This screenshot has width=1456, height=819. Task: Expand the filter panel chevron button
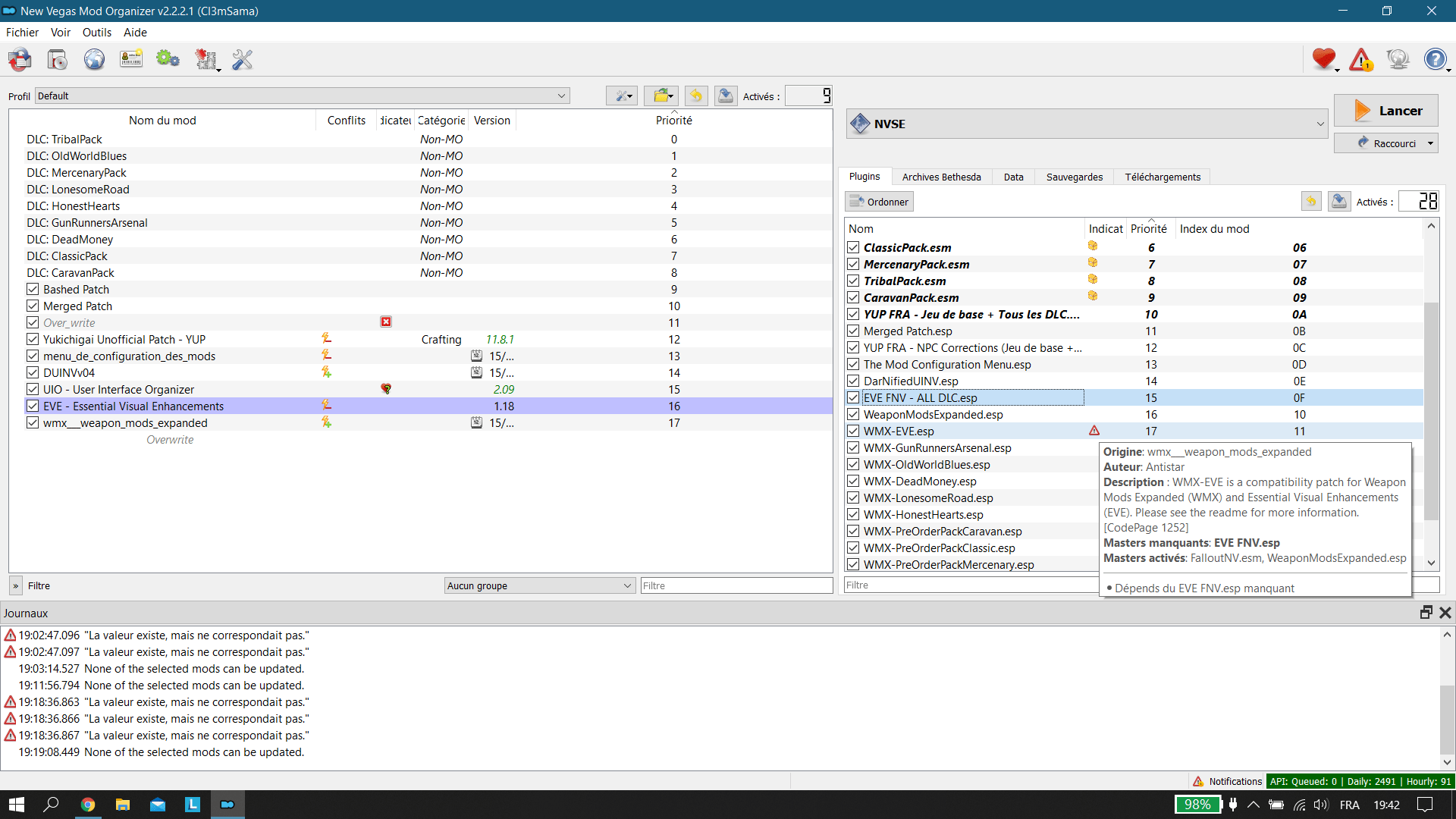(x=15, y=585)
